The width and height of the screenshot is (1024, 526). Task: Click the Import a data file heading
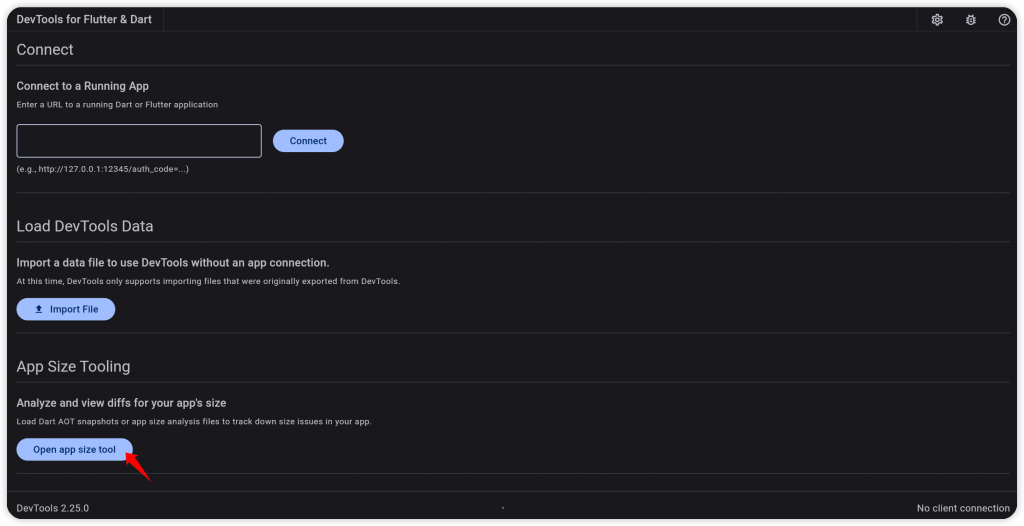(173, 263)
